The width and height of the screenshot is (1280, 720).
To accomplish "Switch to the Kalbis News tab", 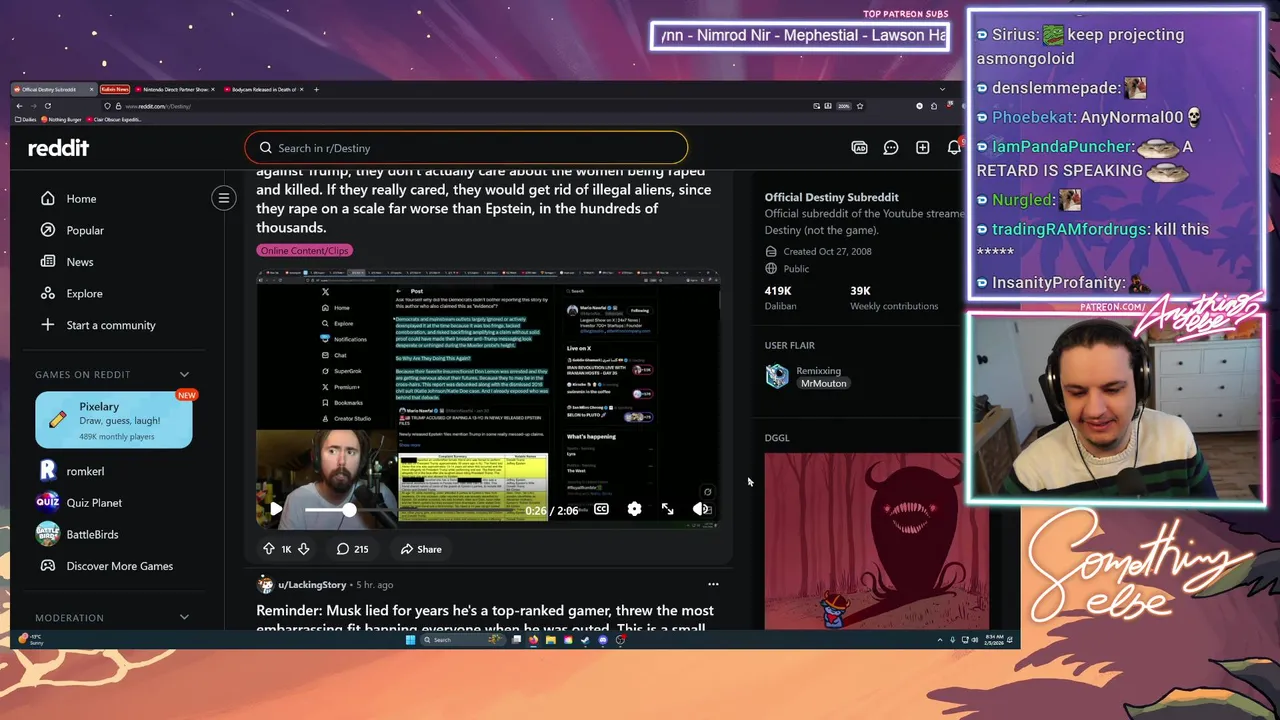I will (x=114, y=89).
